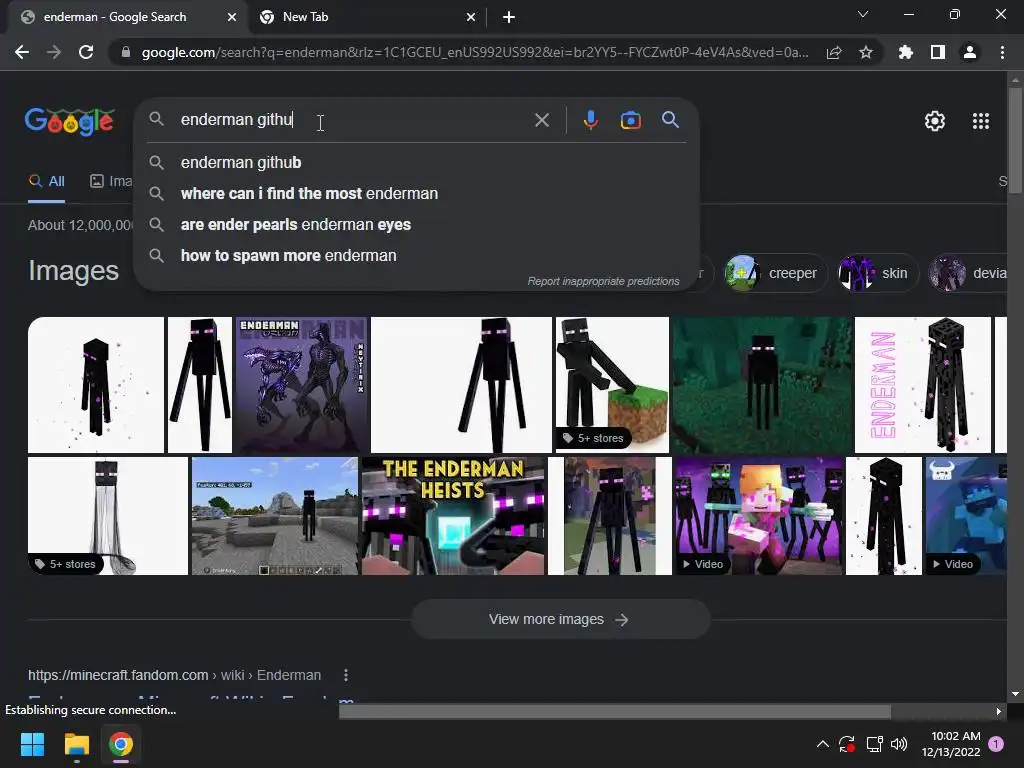Open the notification center badge

(x=996, y=744)
